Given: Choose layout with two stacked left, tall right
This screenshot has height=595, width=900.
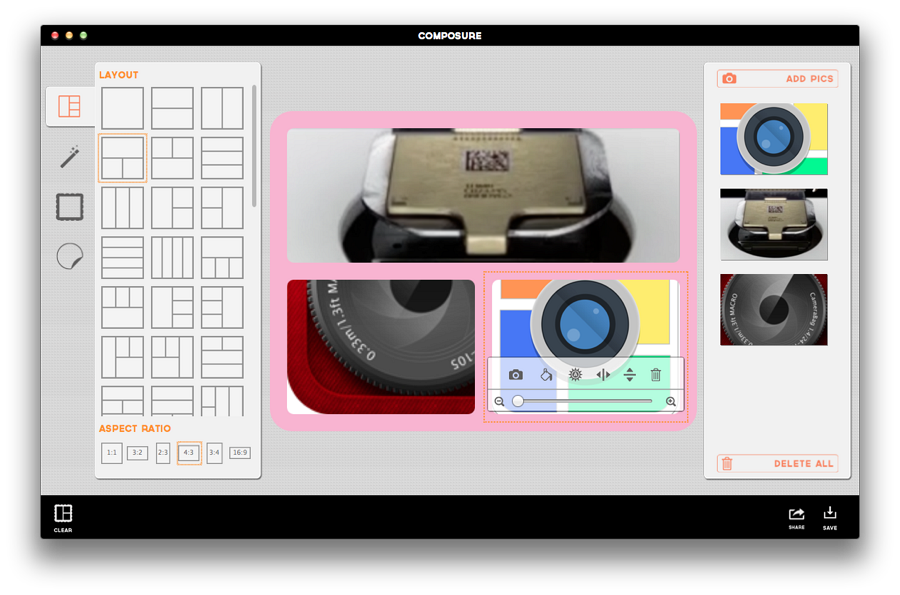Looking at the screenshot, I should click(x=222, y=208).
